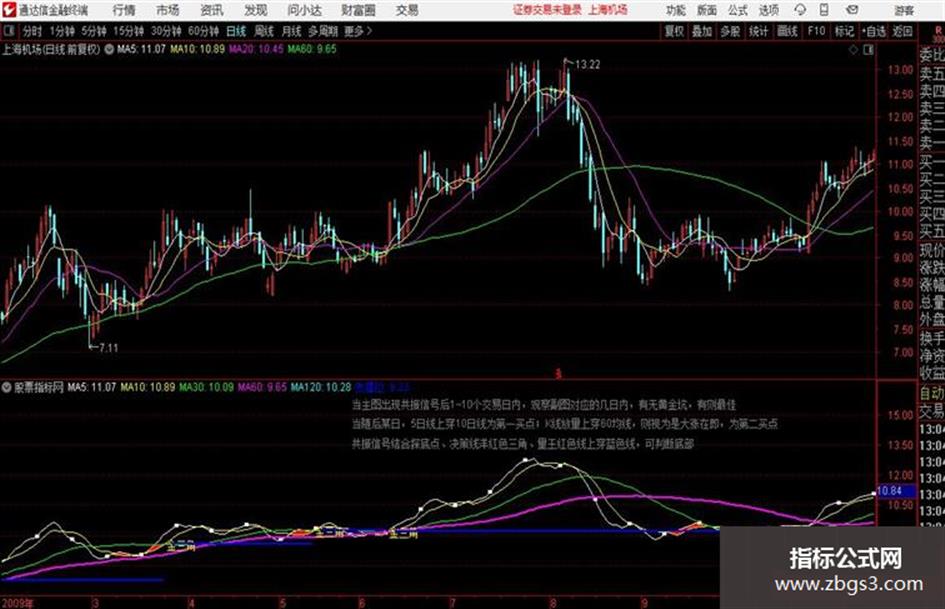Select the 月线 monthly period tab
This screenshot has height=609, width=945.
tap(292, 31)
